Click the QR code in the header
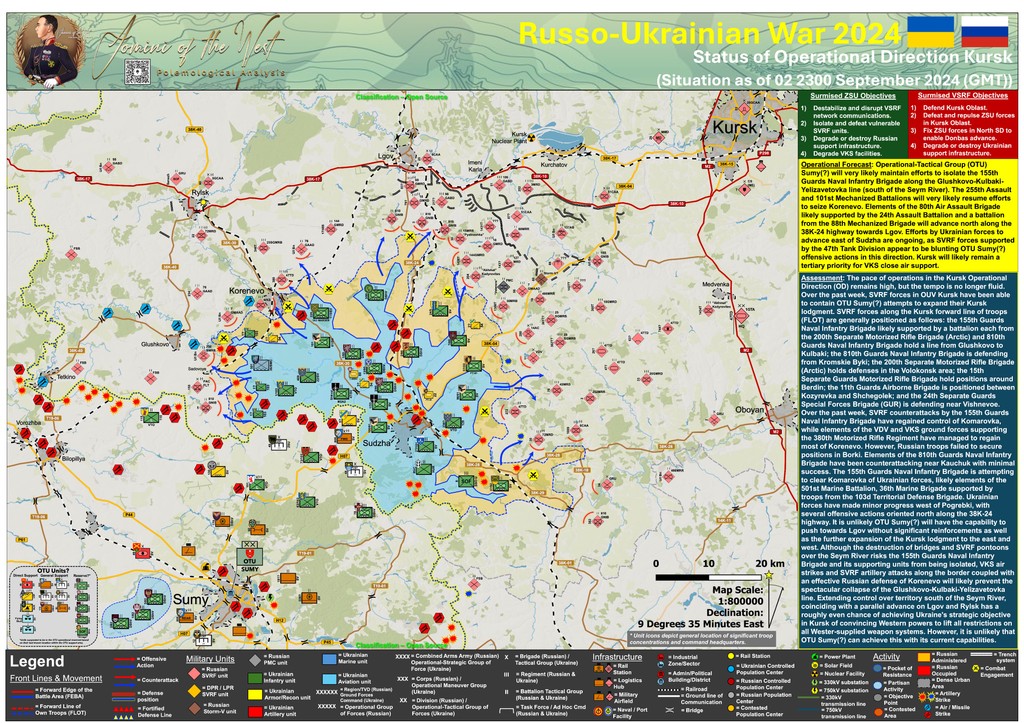This screenshot has height=723, width=1024. pyautogui.click(x=137, y=72)
